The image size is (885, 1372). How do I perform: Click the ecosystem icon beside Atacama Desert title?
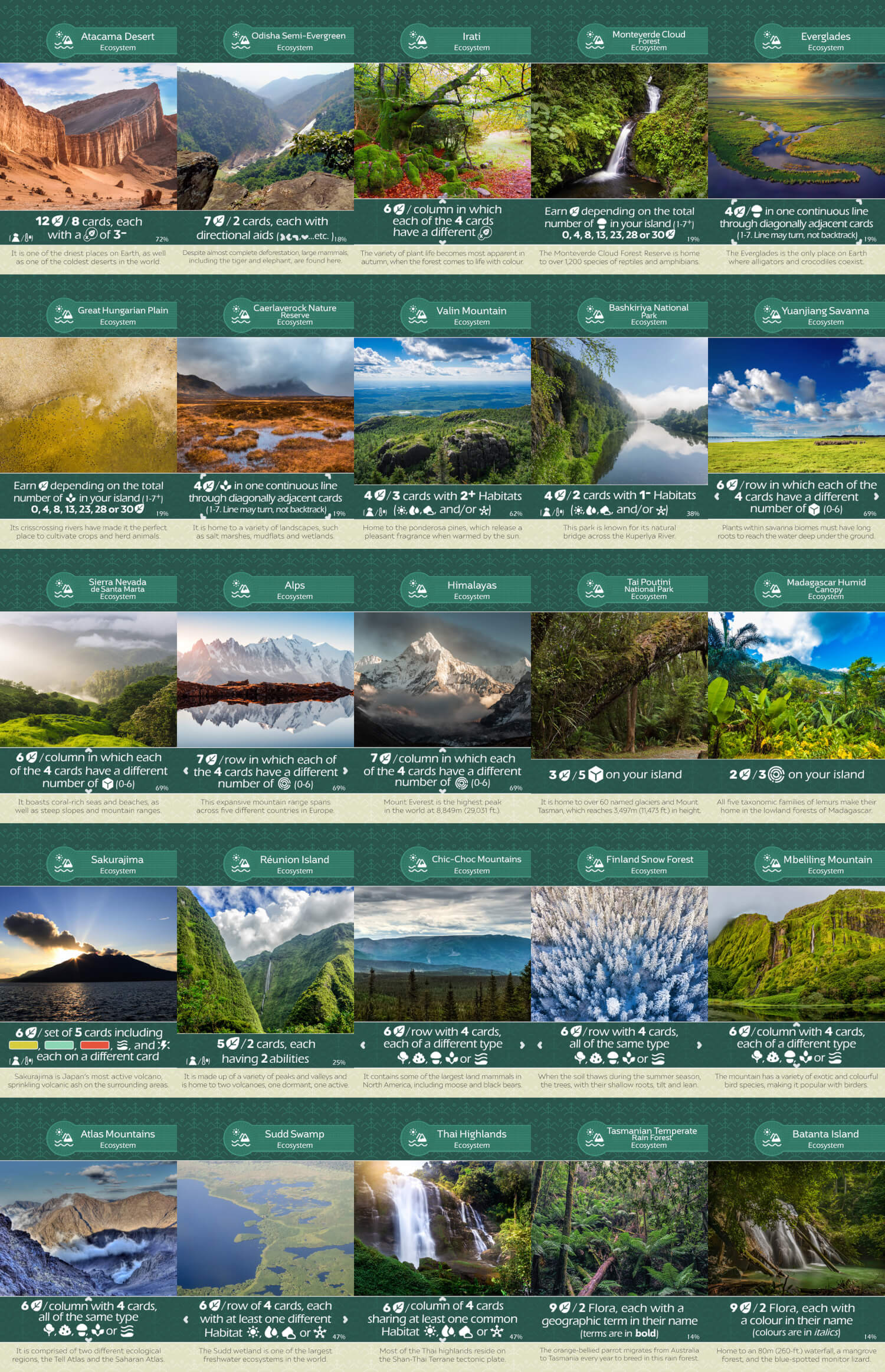(63, 40)
